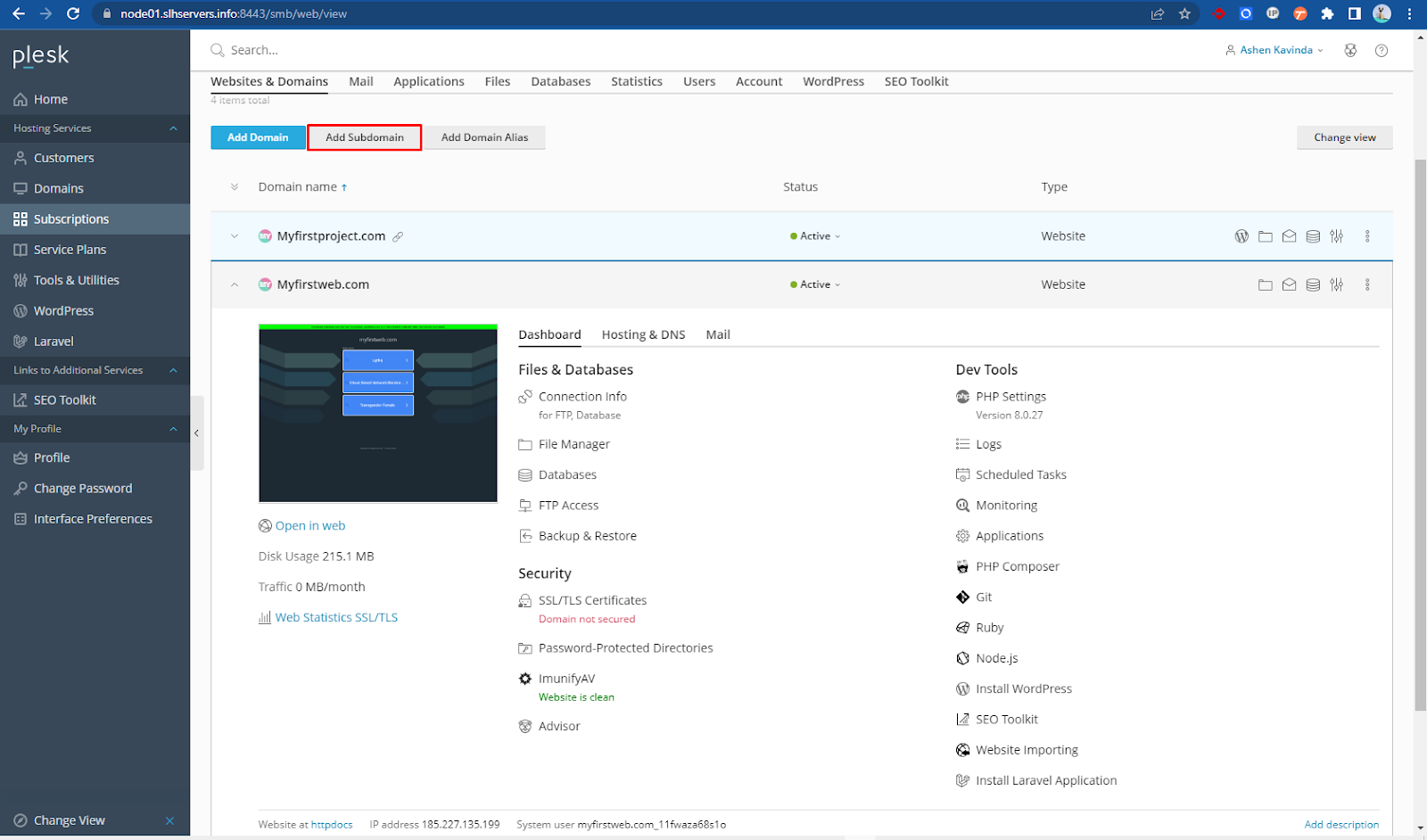Click databases icon in Myfirstweb.com row
Image resolution: width=1427 pixels, height=840 pixels.
click(x=1313, y=285)
